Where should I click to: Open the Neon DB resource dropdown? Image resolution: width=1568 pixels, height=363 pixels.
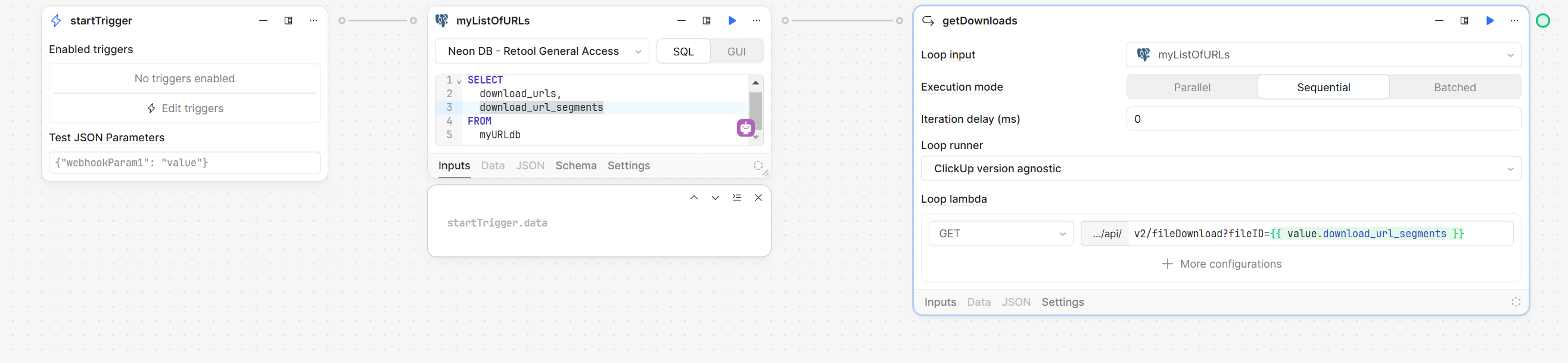coord(542,52)
